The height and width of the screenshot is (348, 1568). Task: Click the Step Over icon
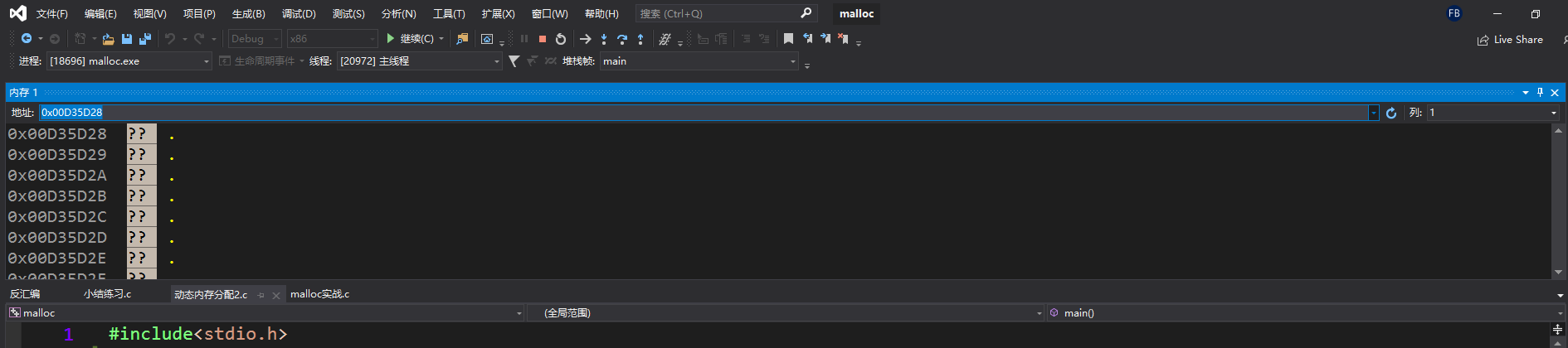click(622, 39)
